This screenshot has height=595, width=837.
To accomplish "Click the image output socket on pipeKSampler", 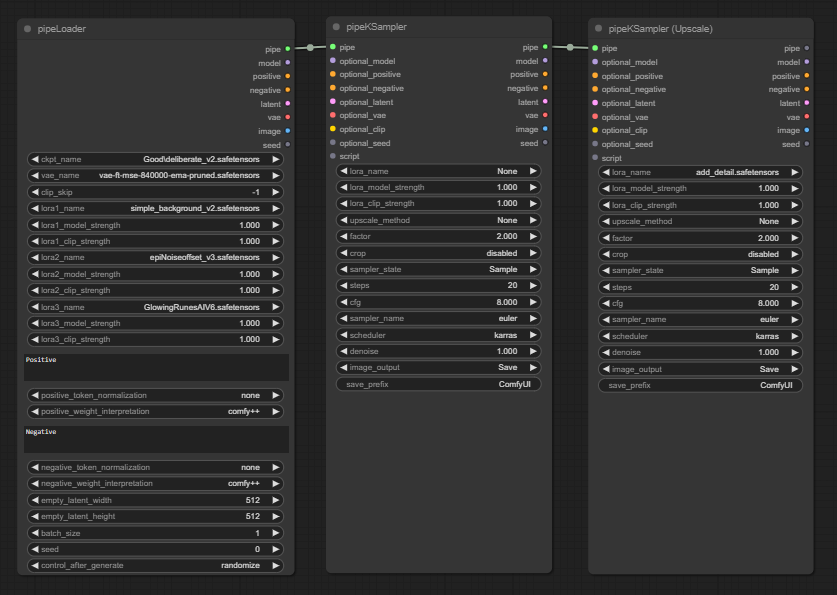I will click(545, 129).
